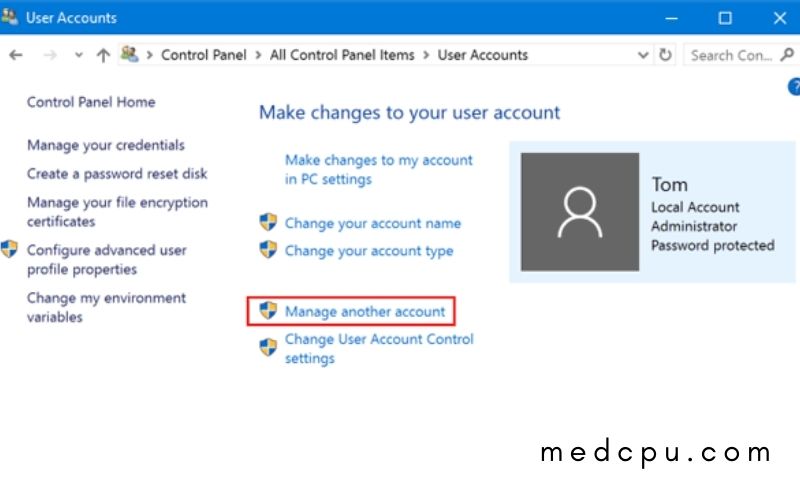This screenshot has height=500, width=800.
Task: Refresh the User Accounts page
Action: click(x=665, y=54)
